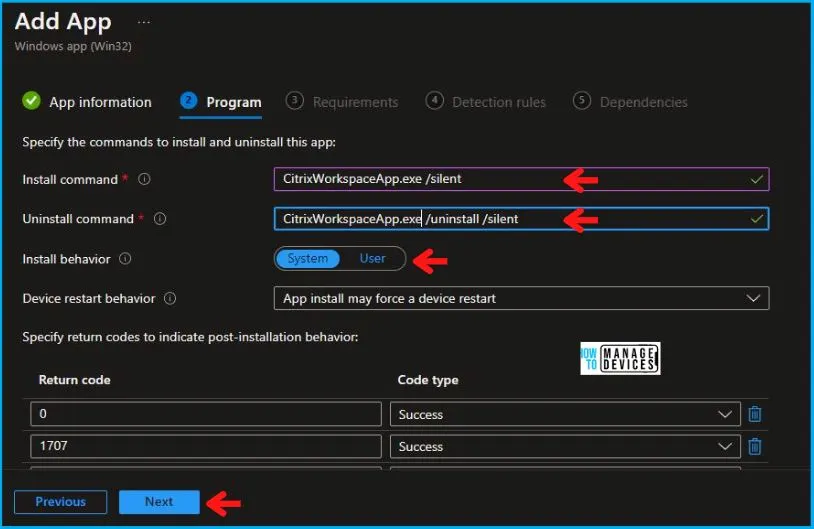
Task: Delete the return code 1707 row
Action: [755, 446]
